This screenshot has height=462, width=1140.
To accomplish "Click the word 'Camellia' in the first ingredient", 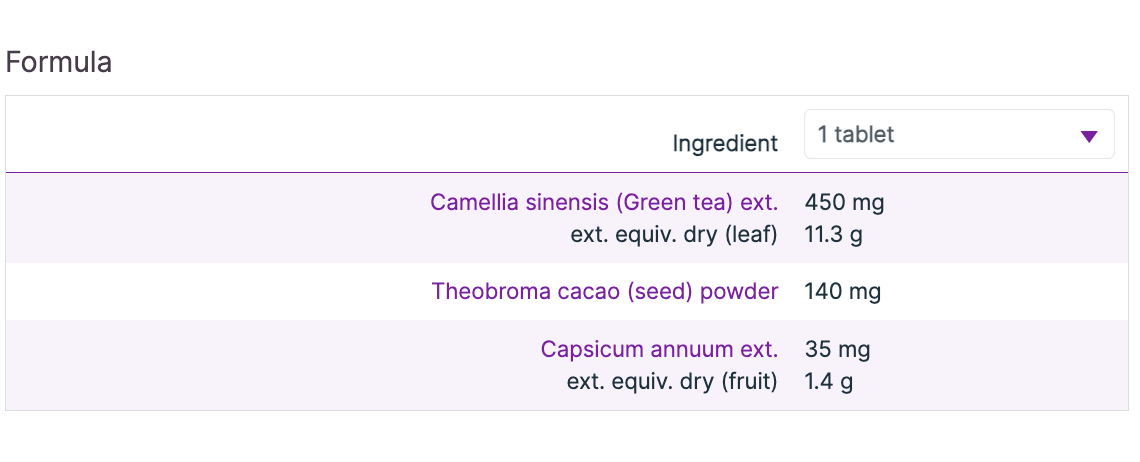I will coord(469,202).
